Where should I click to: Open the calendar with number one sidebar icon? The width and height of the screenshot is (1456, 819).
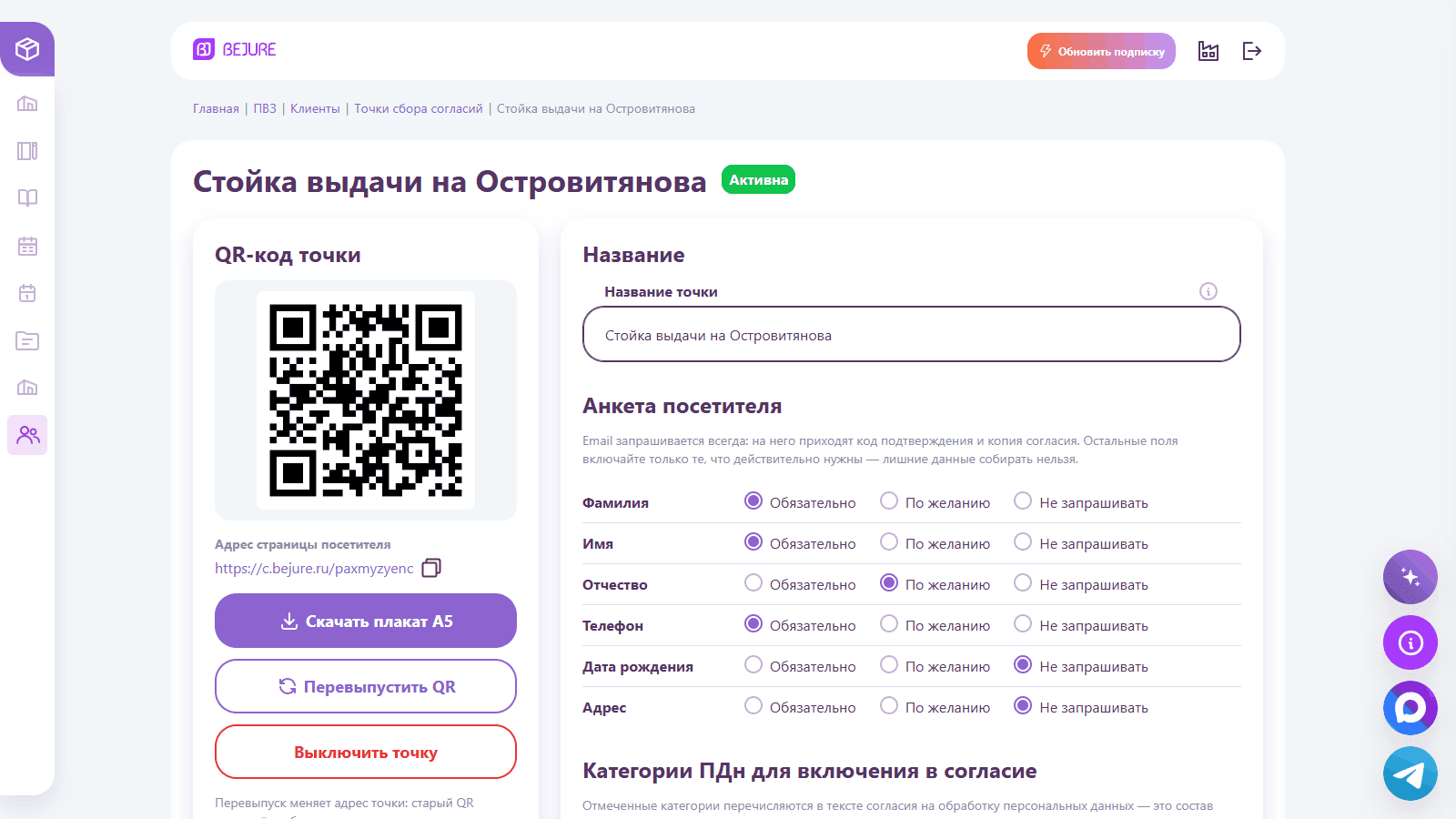tap(27, 293)
